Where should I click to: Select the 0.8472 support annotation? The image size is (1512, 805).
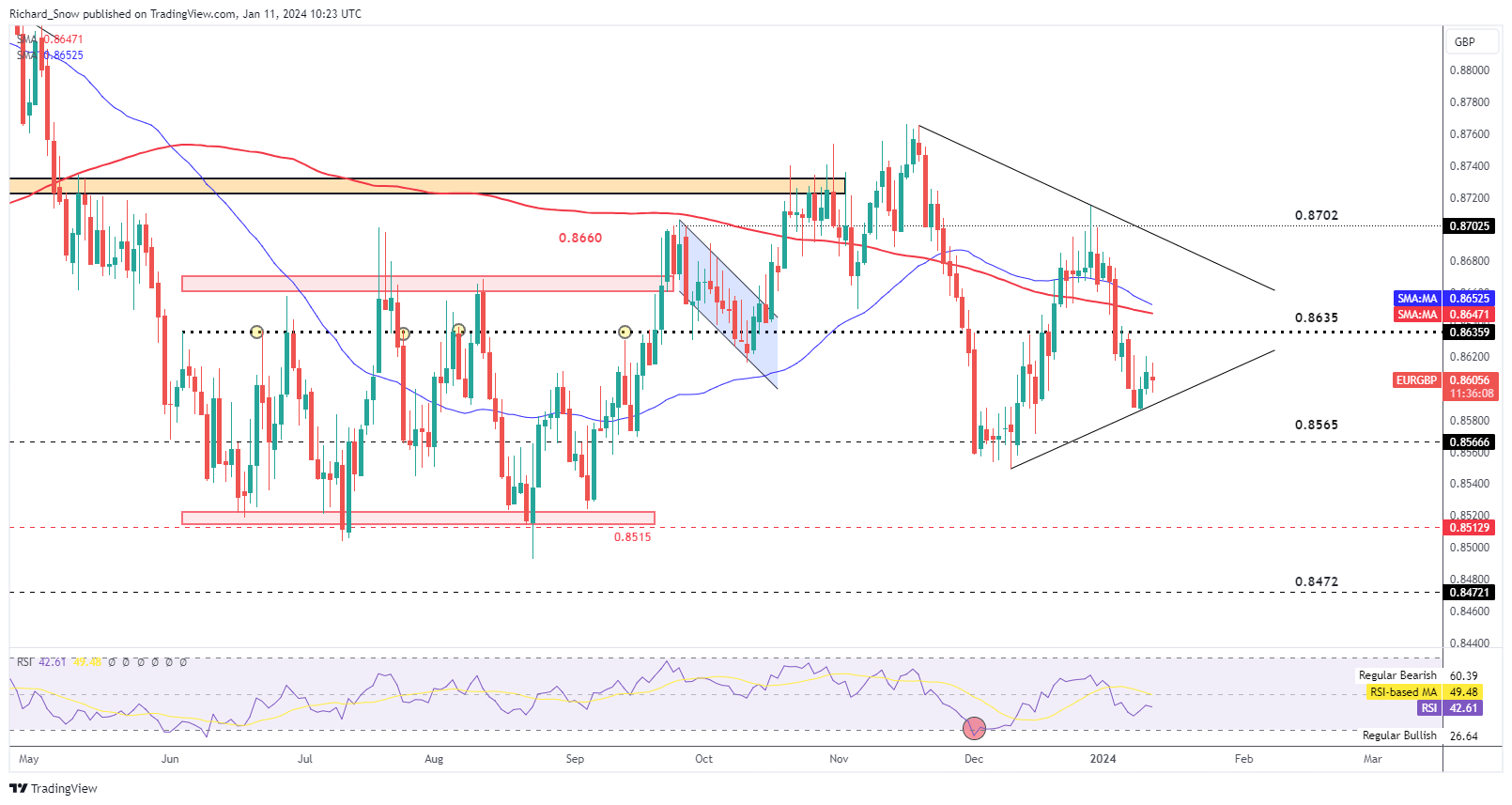(1317, 581)
